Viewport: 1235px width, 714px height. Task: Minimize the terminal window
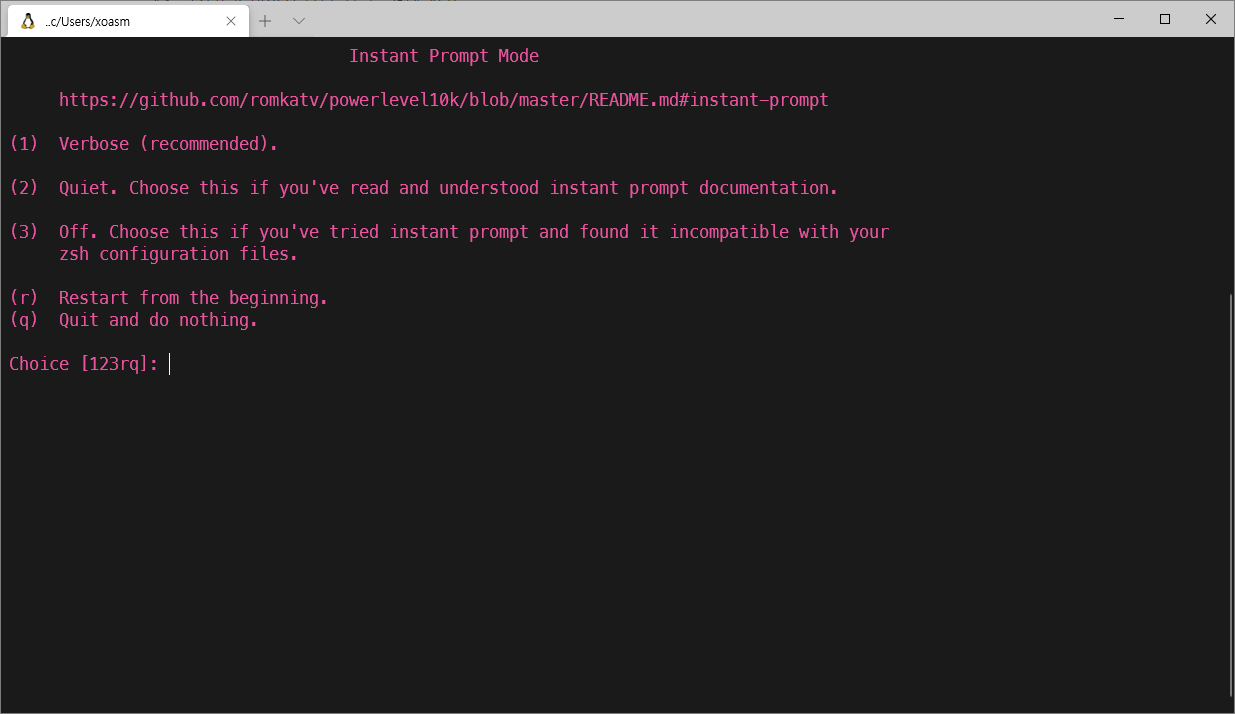pyautogui.click(x=1119, y=19)
